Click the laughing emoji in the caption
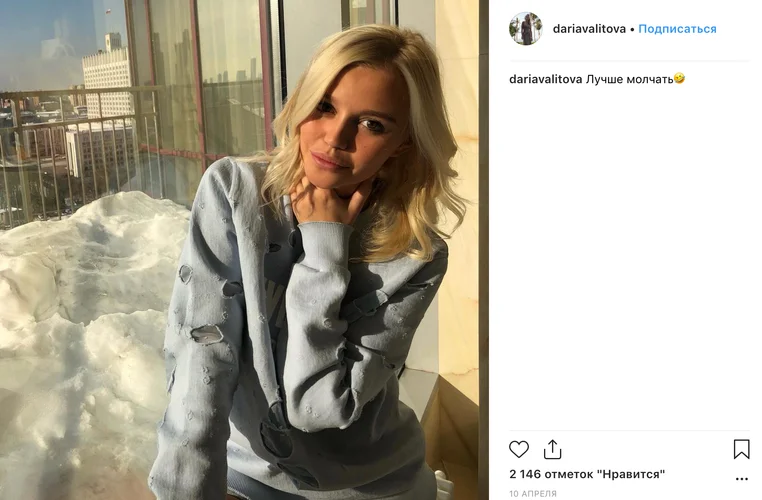The height and width of the screenshot is (500, 762). coord(679,78)
